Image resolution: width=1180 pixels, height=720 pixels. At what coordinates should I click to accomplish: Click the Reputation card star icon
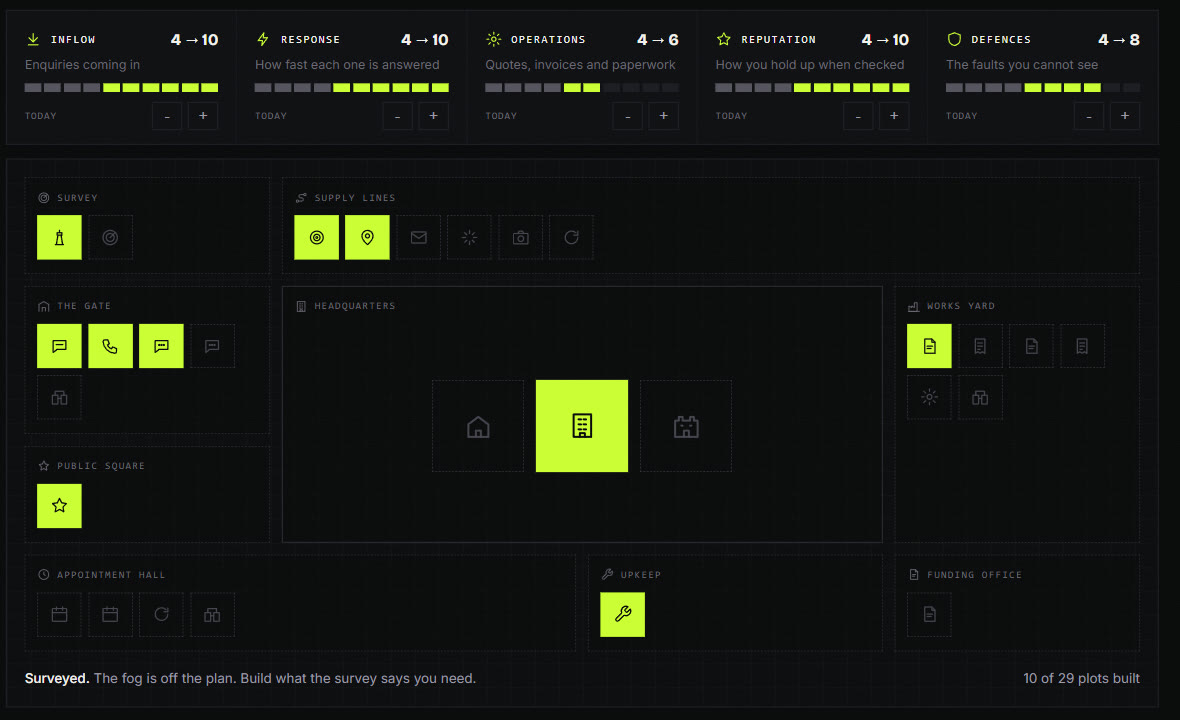pyautogui.click(x=724, y=39)
